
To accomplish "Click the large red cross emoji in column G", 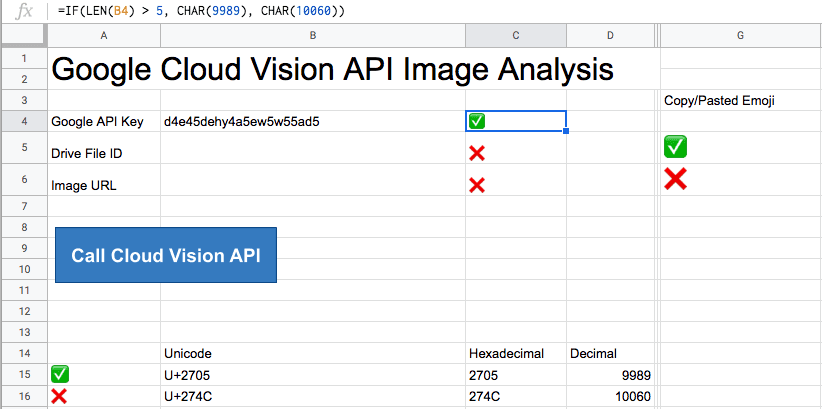I will (x=675, y=178).
